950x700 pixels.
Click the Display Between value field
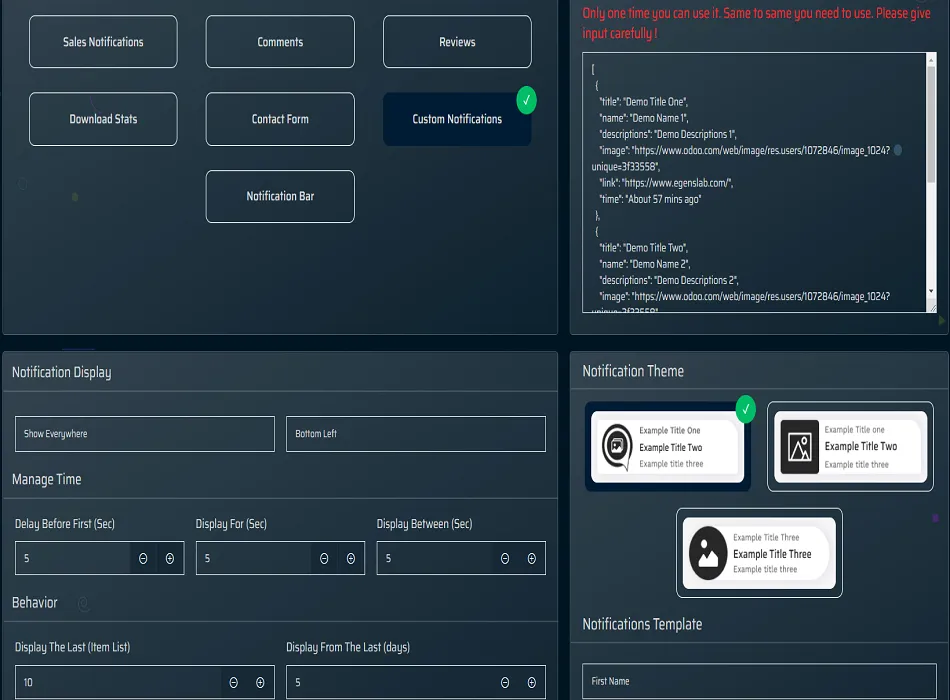tap(434, 558)
